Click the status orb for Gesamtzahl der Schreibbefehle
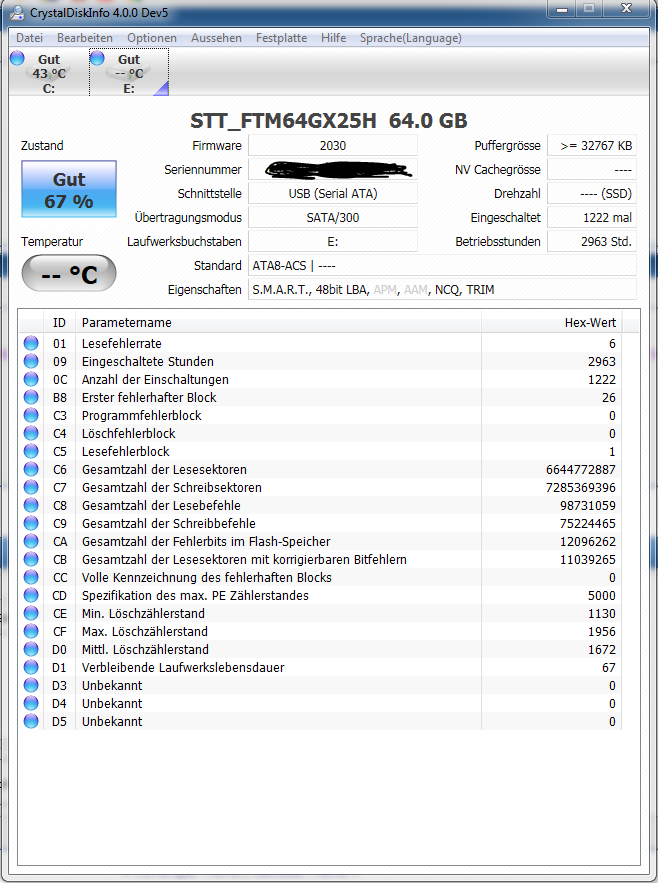Screen dimensions: 658x883 [x=31, y=523]
